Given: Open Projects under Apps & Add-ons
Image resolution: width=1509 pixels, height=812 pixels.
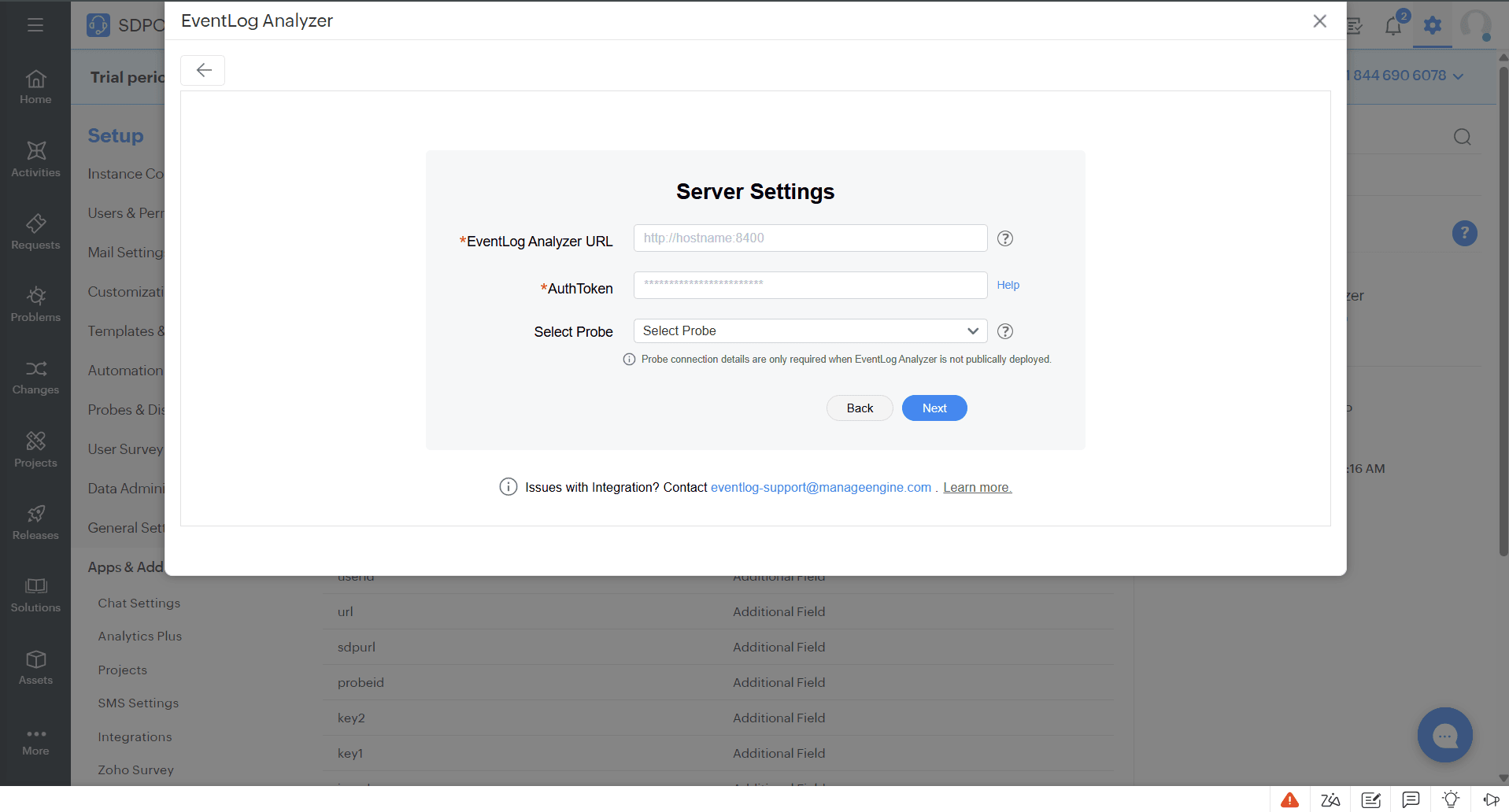Looking at the screenshot, I should click(123, 670).
